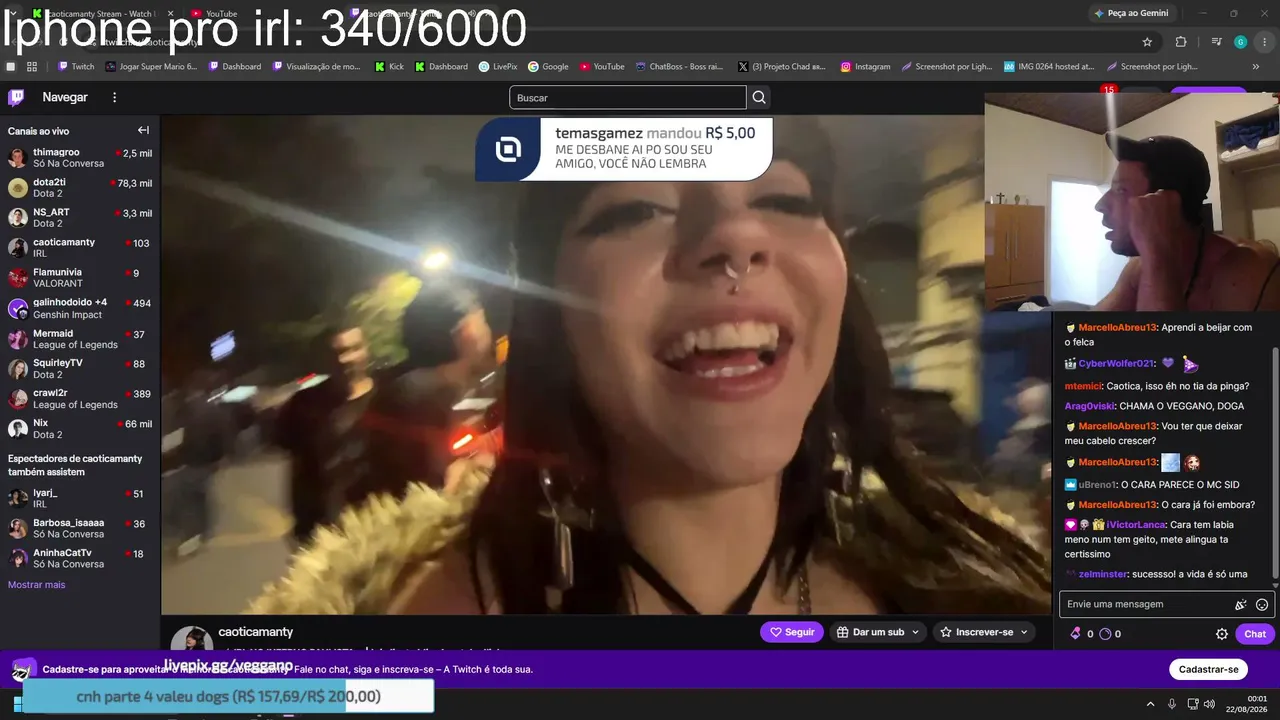The height and width of the screenshot is (720, 1280).
Task: Open thimagroo channel avatar
Action: coord(17,158)
